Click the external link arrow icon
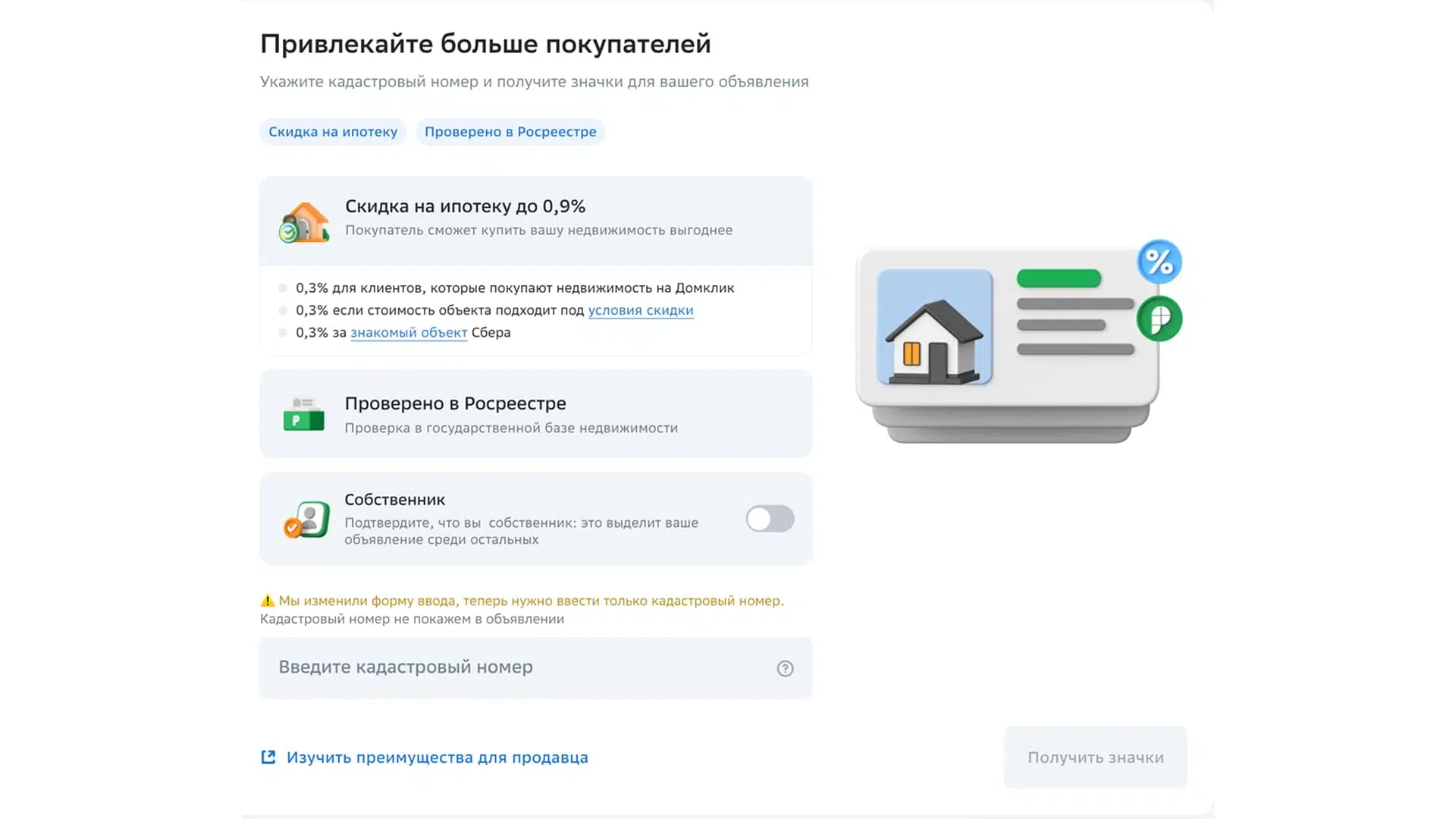Viewport: 1456px width, 819px height. 268,757
